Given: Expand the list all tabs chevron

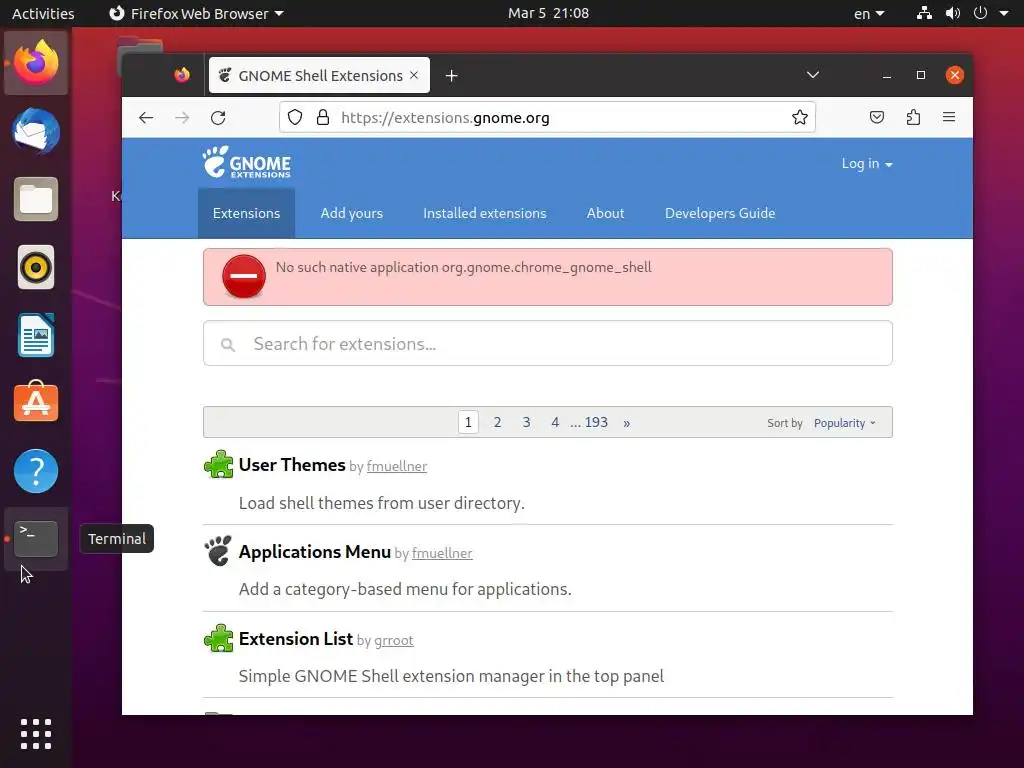Looking at the screenshot, I should pos(813,75).
